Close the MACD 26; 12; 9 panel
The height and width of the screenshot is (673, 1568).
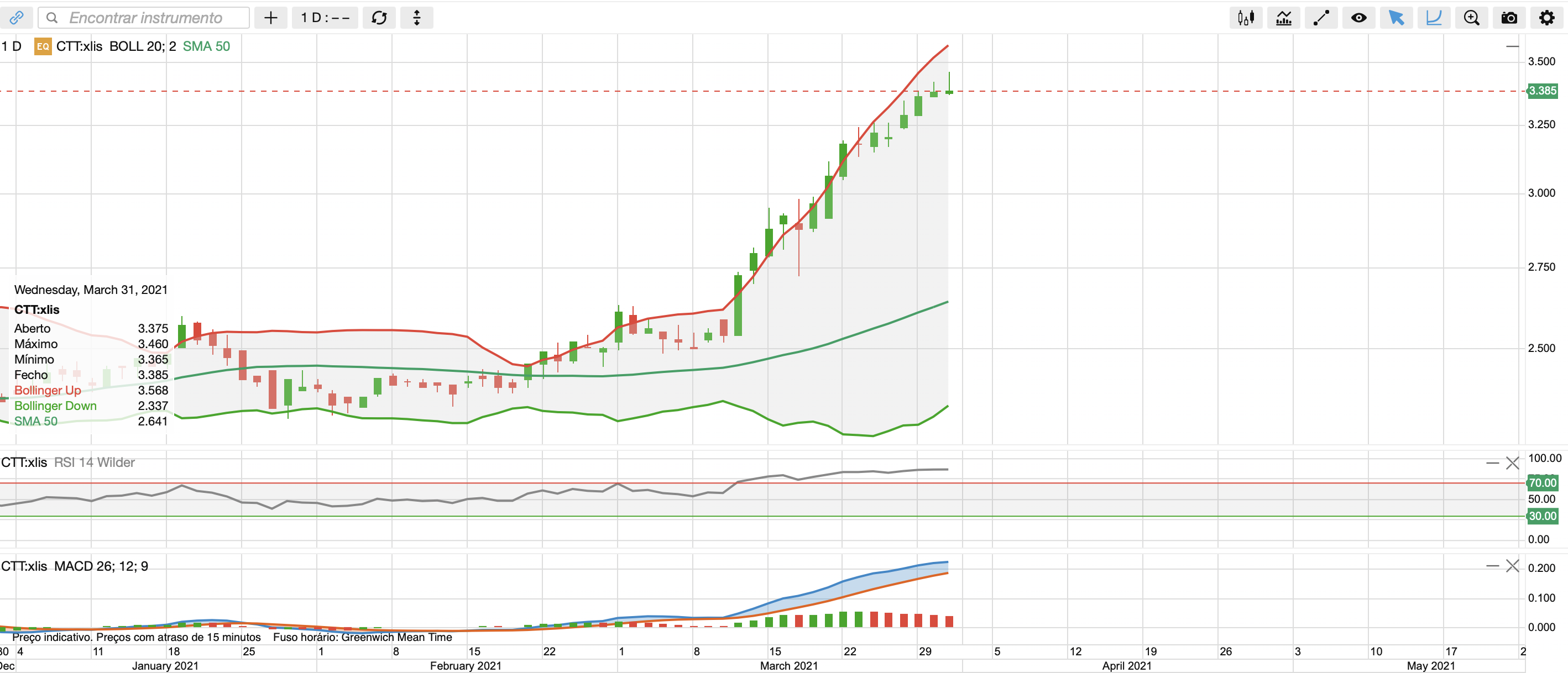(x=1513, y=566)
